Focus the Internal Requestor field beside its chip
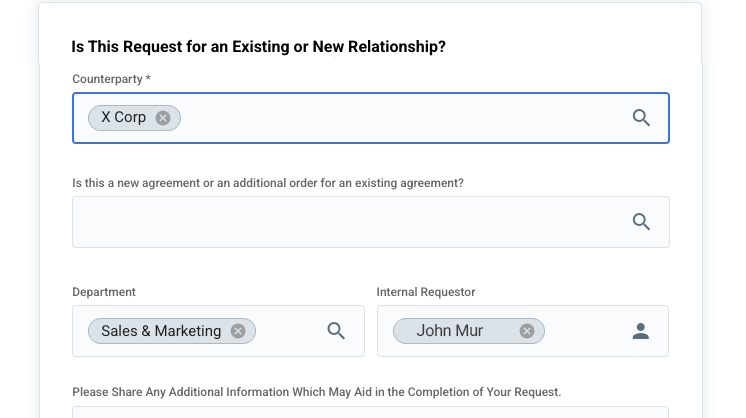The height and width of the screenshot is (418, 746). (584, 331)
